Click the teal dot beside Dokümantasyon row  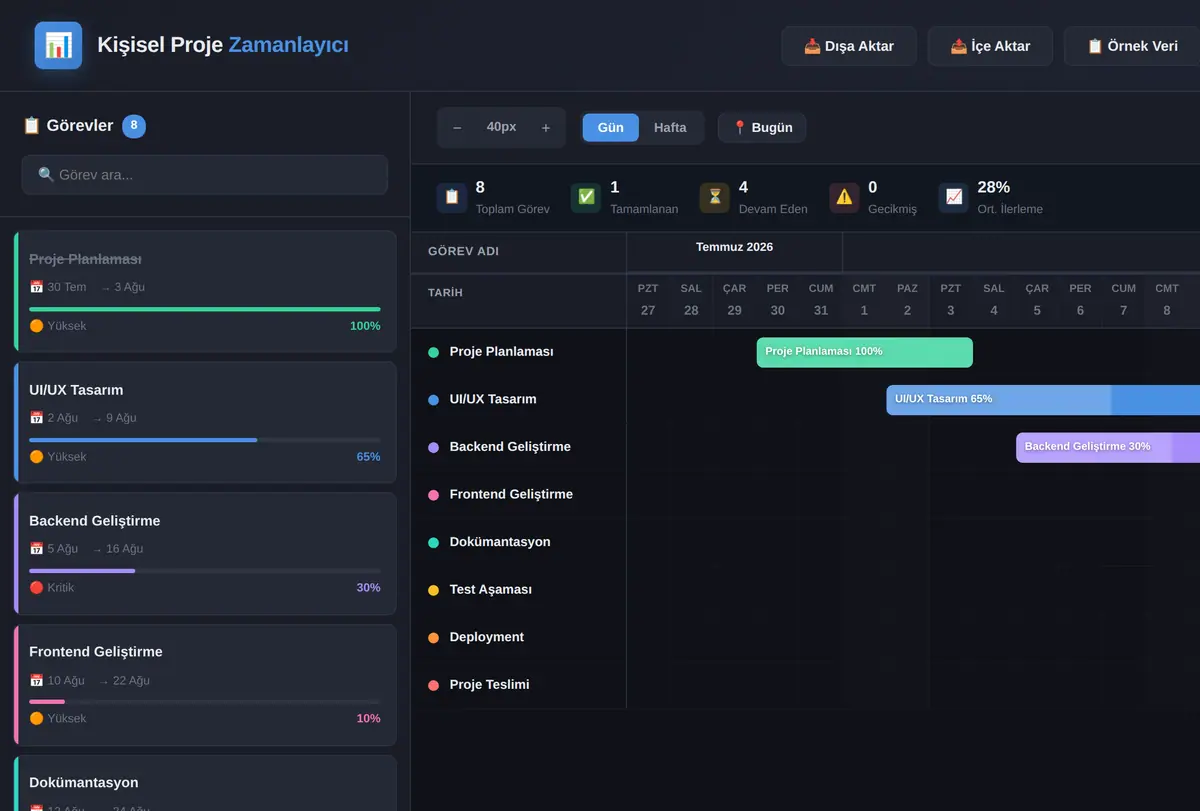[433, 542]
